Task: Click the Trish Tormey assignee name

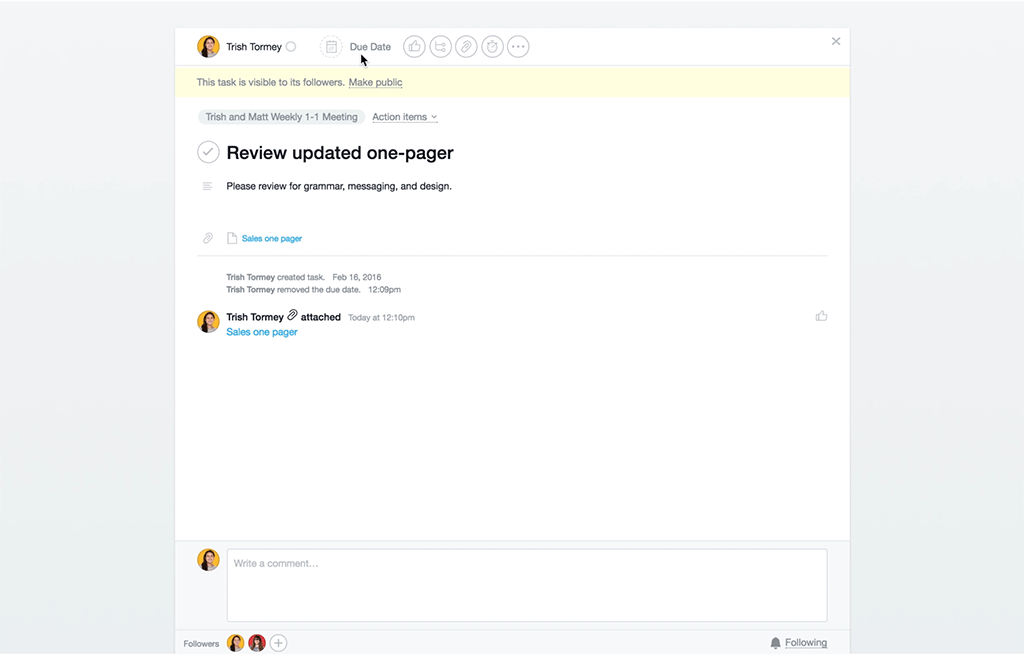Action: 254,47
